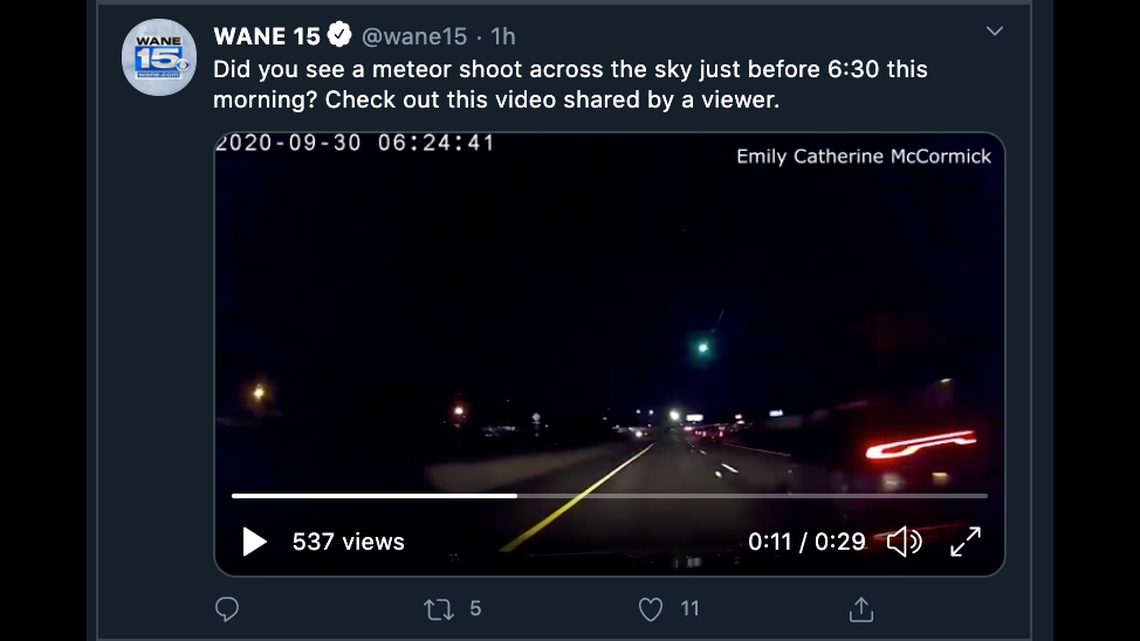
Task: Click the Emily Catherine McCormick credit text
Action: pyautogui.click(x=863, y=156)
